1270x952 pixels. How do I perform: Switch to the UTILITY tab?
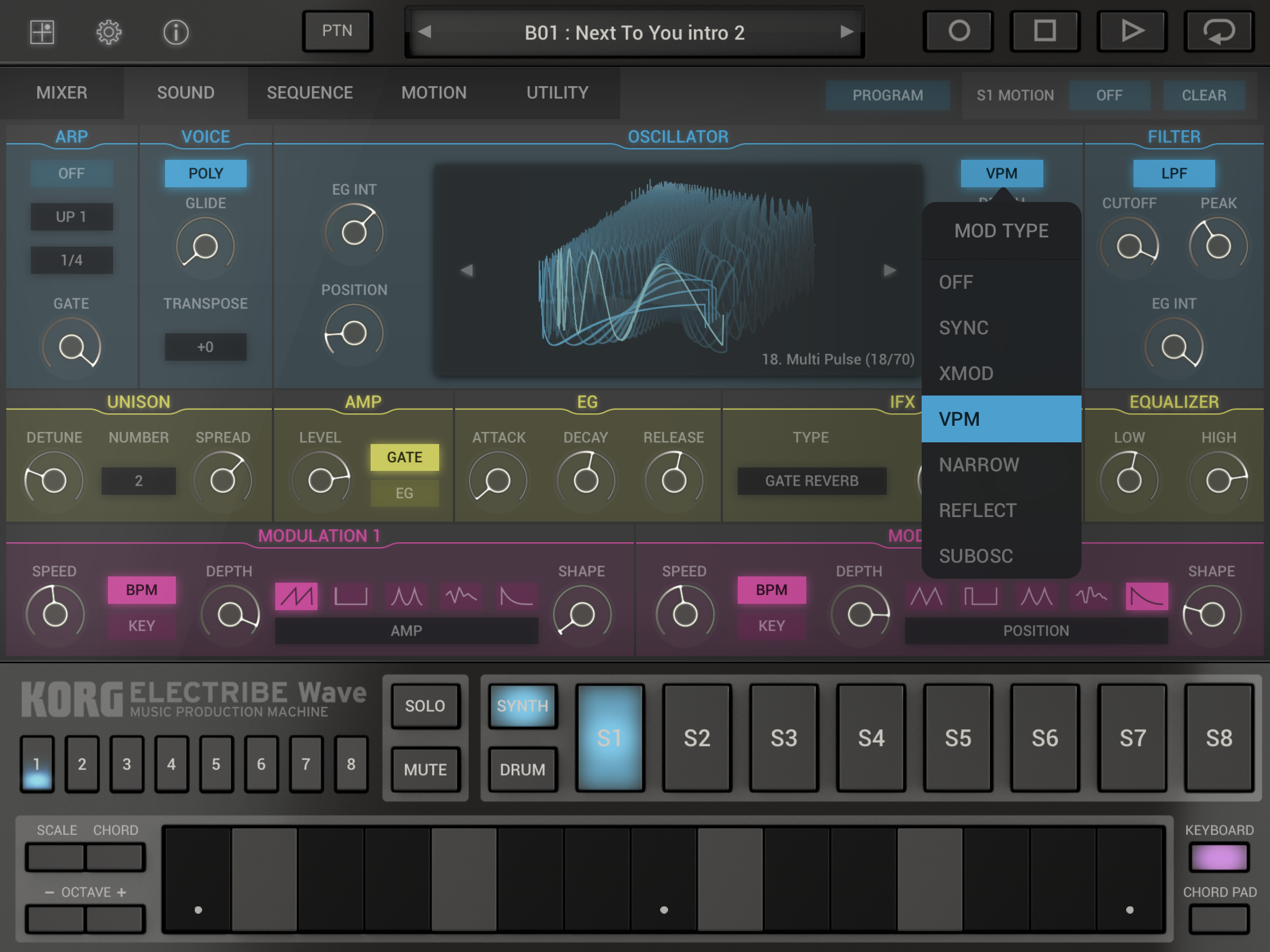click(557, 93)
